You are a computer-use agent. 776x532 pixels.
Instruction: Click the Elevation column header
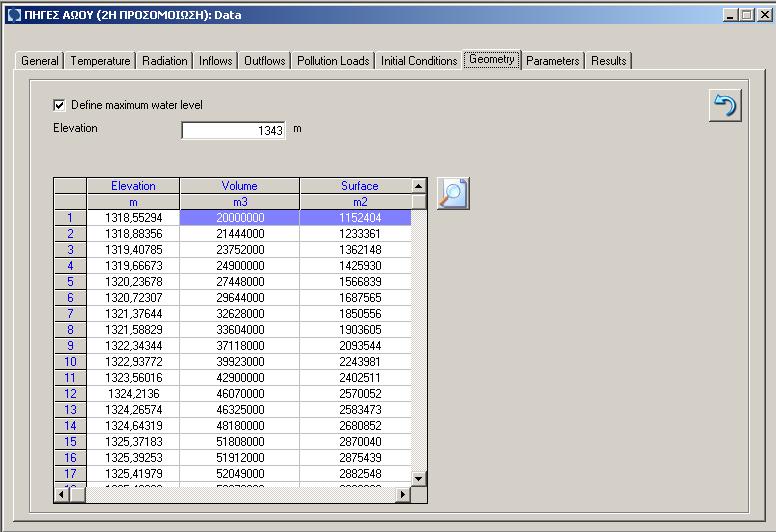133,186
